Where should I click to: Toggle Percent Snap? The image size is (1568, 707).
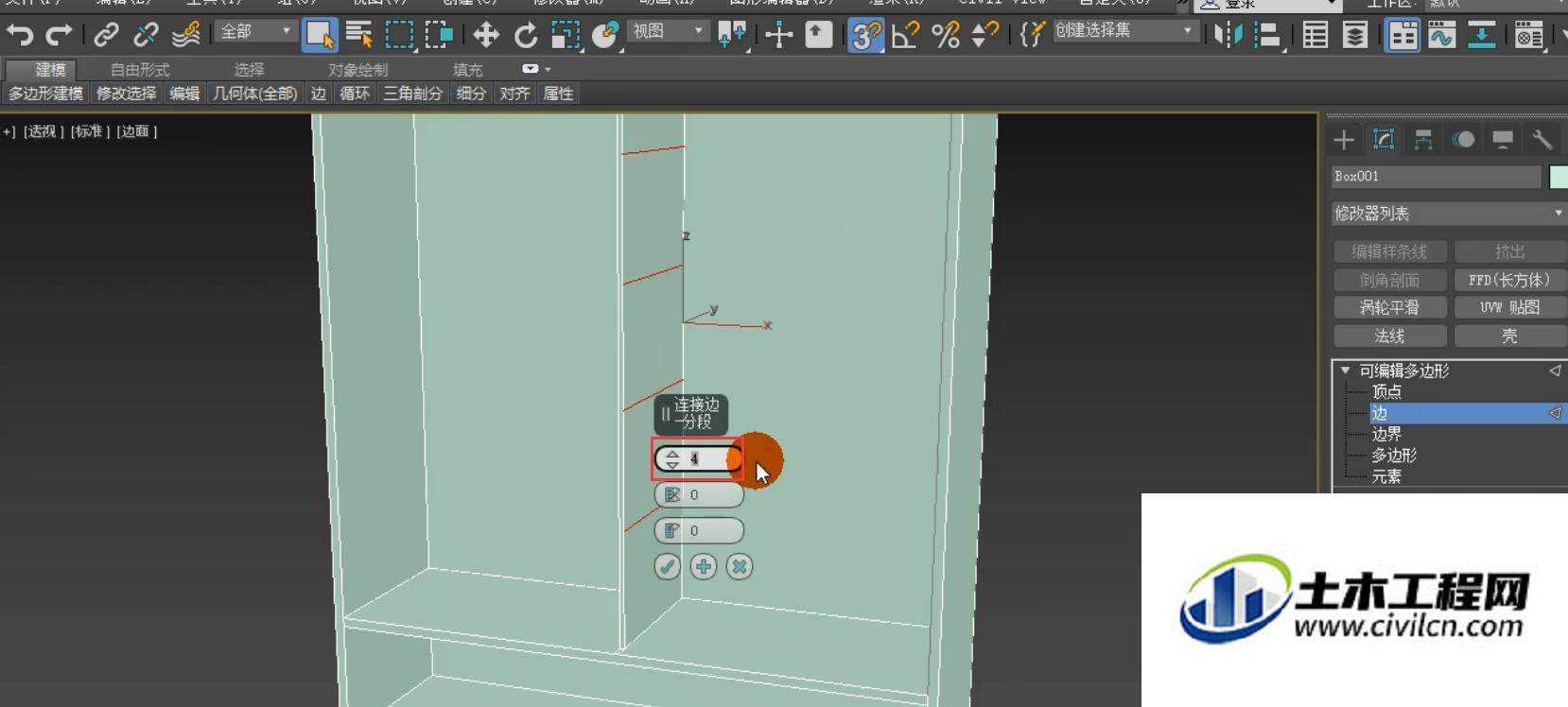(946, 36)
